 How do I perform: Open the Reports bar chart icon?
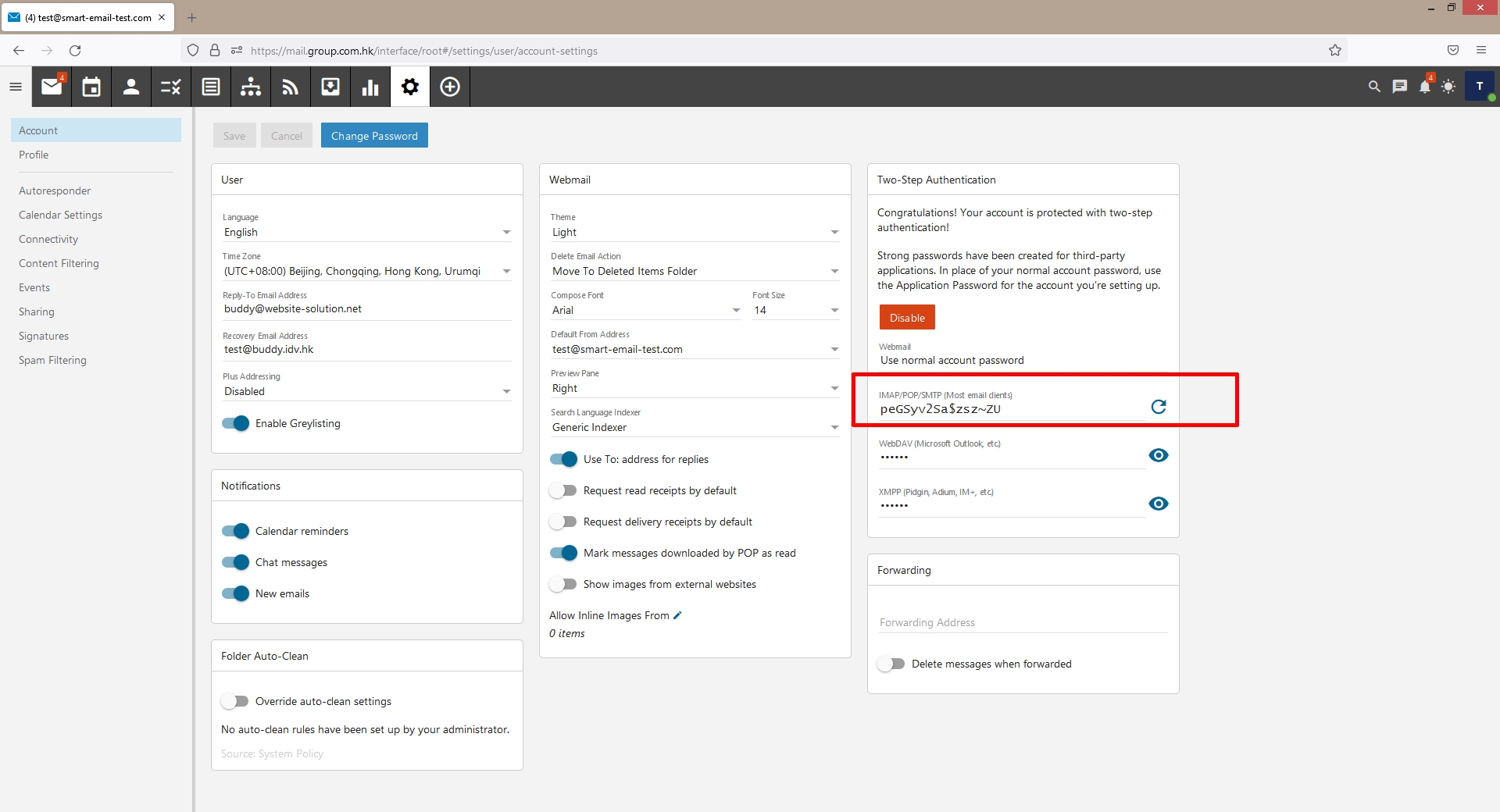[370, 87]
